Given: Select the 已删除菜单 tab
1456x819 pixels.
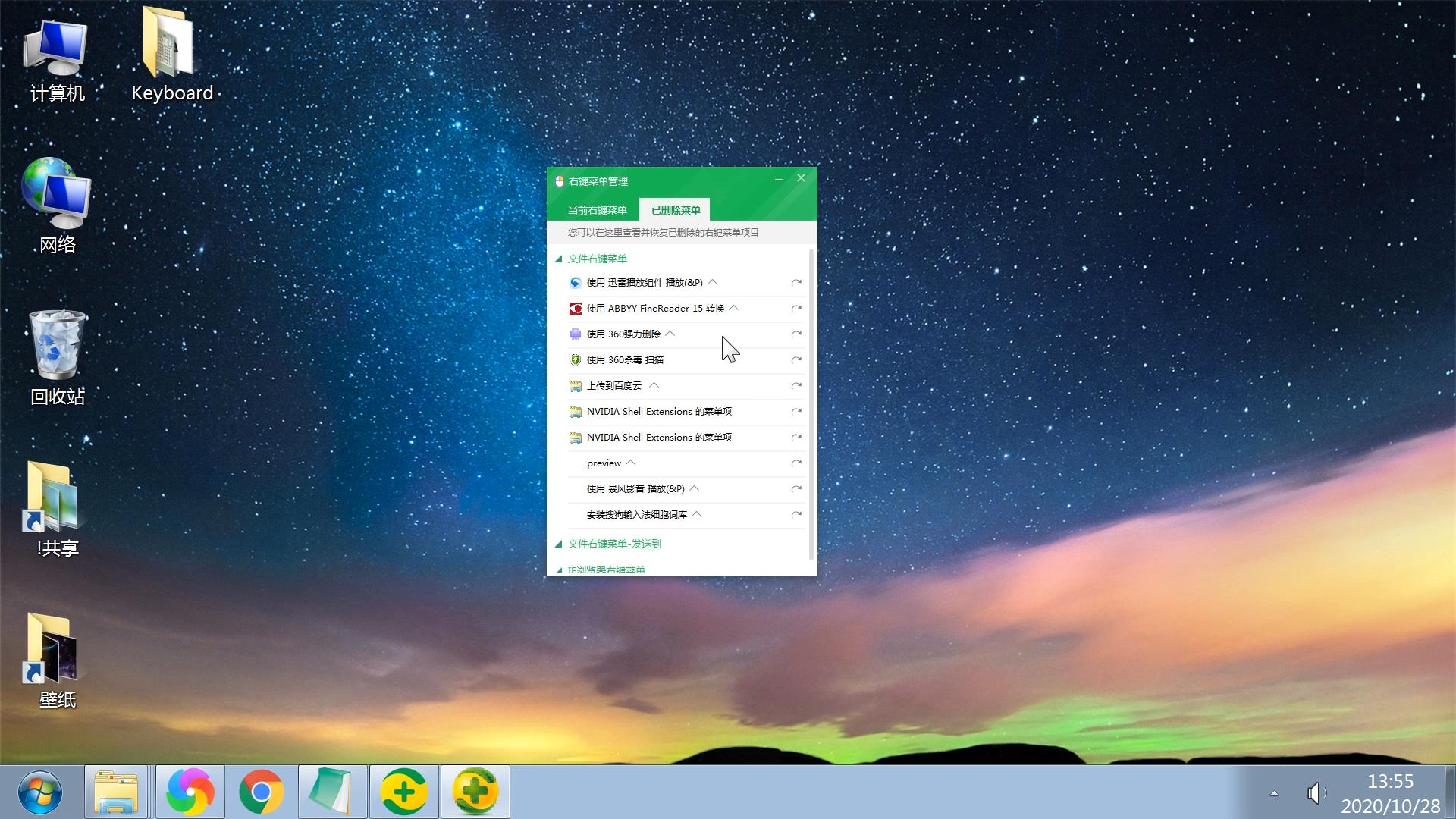Looking at the screenshot, I should pyautogui.click(x=675, y=210).
